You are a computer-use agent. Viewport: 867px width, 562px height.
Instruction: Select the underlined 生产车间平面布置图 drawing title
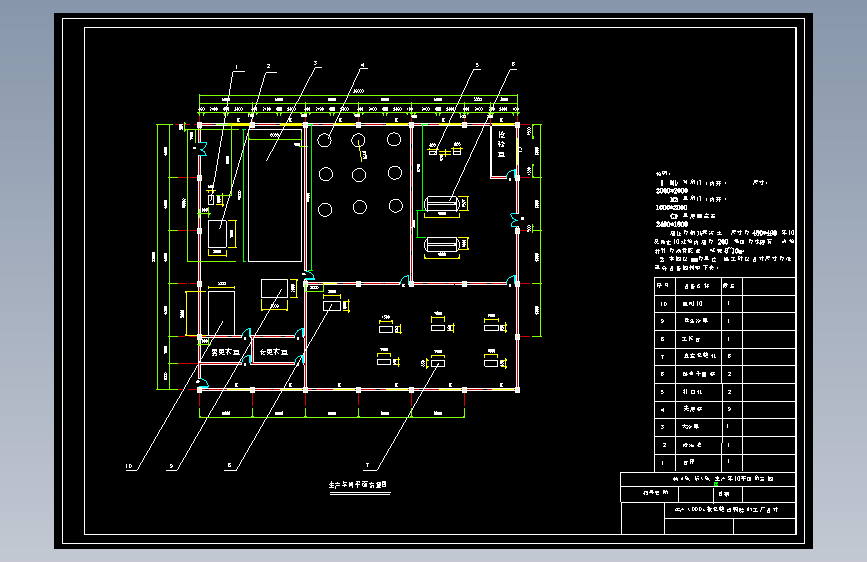tap(358, 485)
